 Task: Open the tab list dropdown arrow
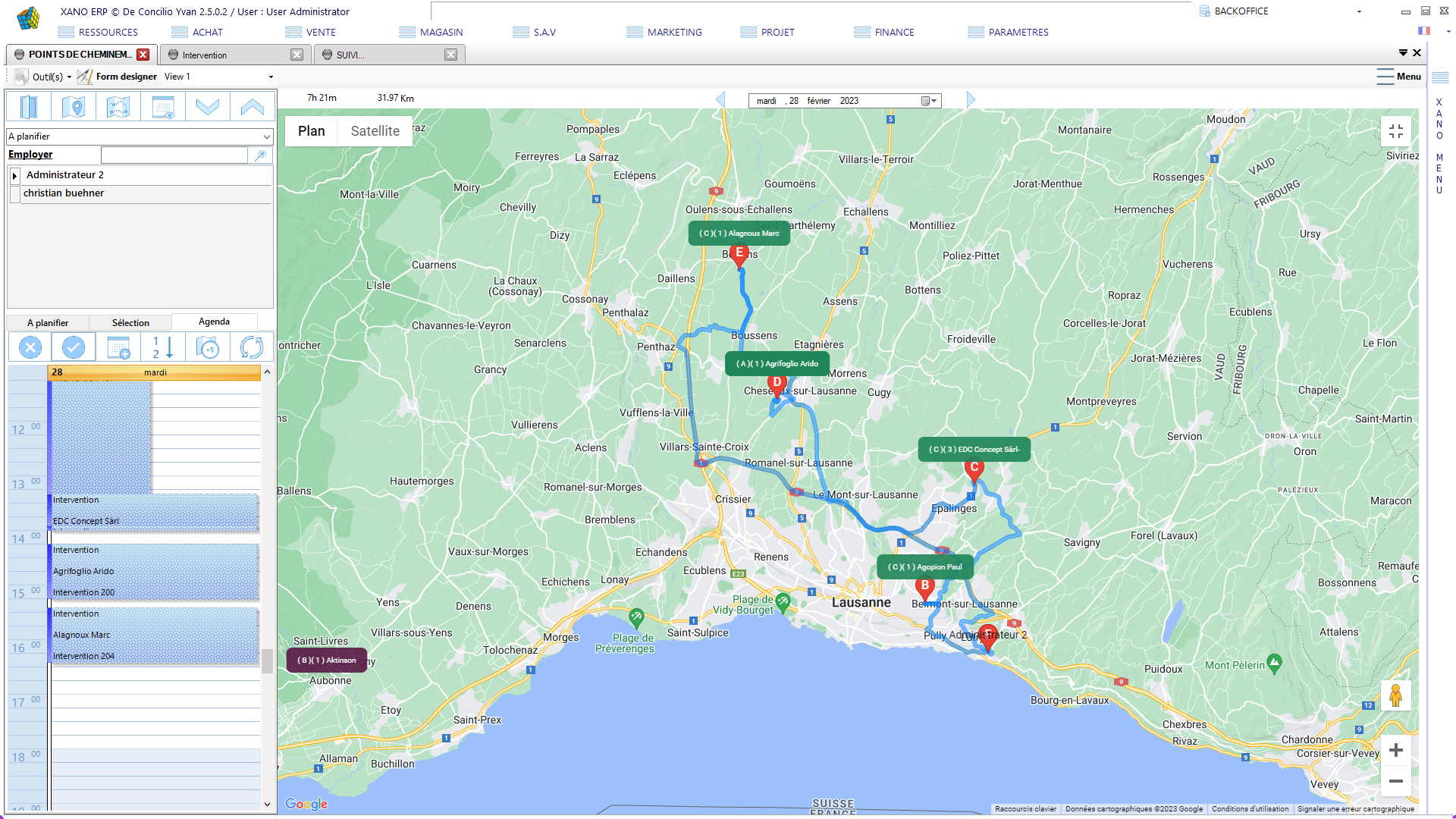(x=1403, y=52)
